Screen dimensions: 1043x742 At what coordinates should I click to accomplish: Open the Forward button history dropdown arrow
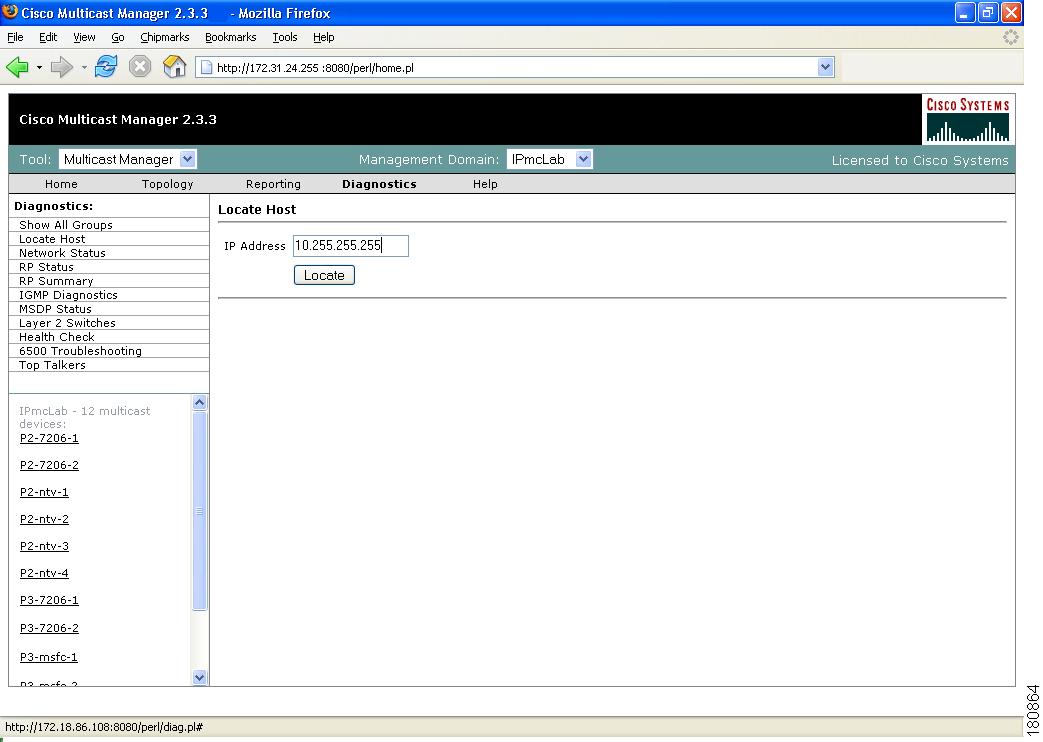point(84,67)
